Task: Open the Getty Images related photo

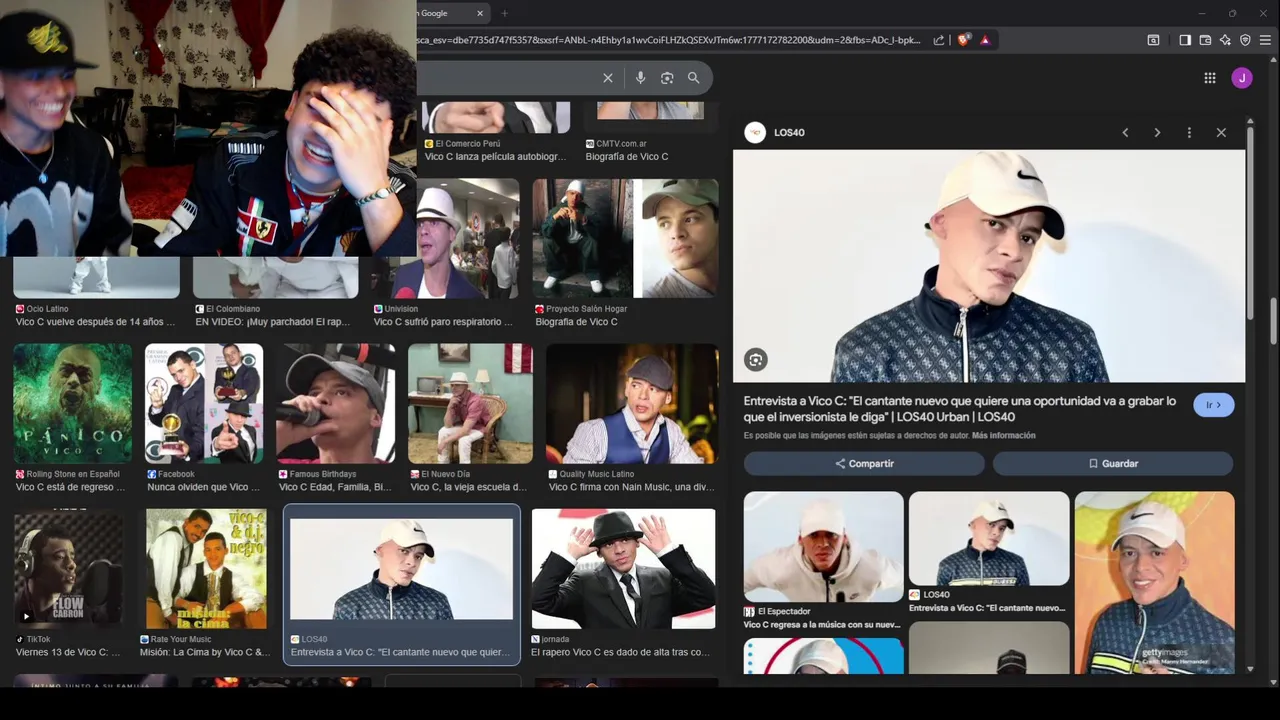Action: pos(1155,582)
